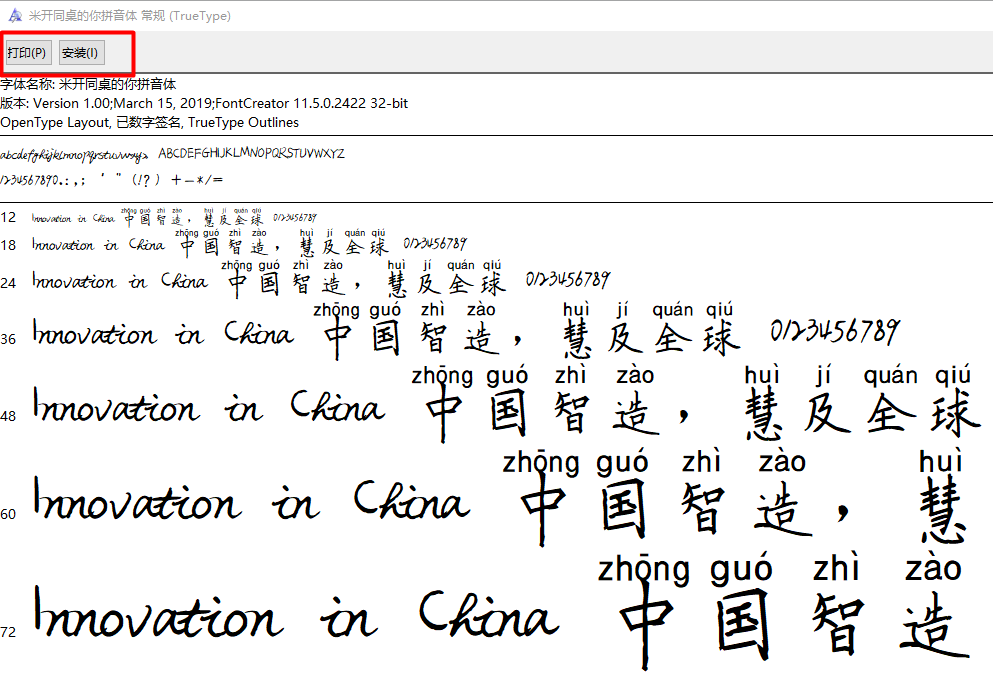This screenshot has width=993, height=694.
Task: Click the size 24 row label
Action: tap(8, 284)
